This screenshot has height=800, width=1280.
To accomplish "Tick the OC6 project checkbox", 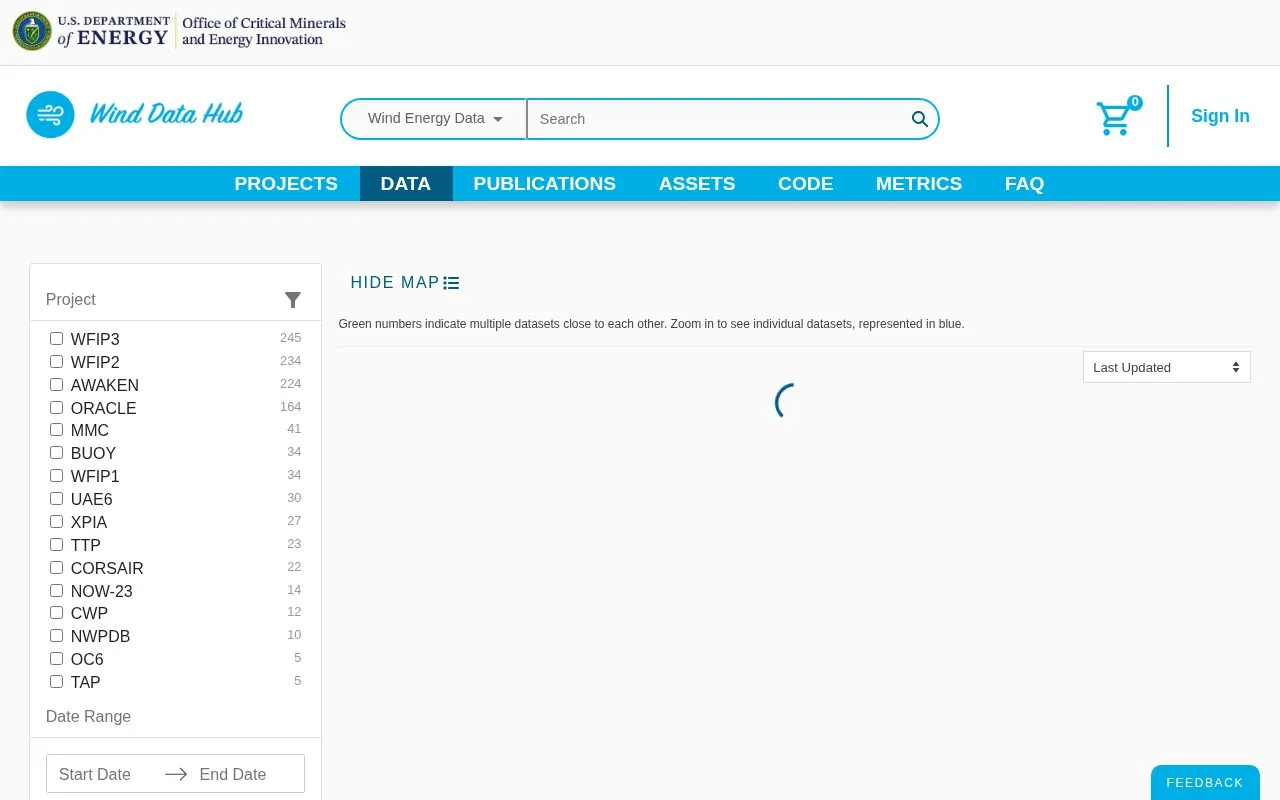I will 56,659.
